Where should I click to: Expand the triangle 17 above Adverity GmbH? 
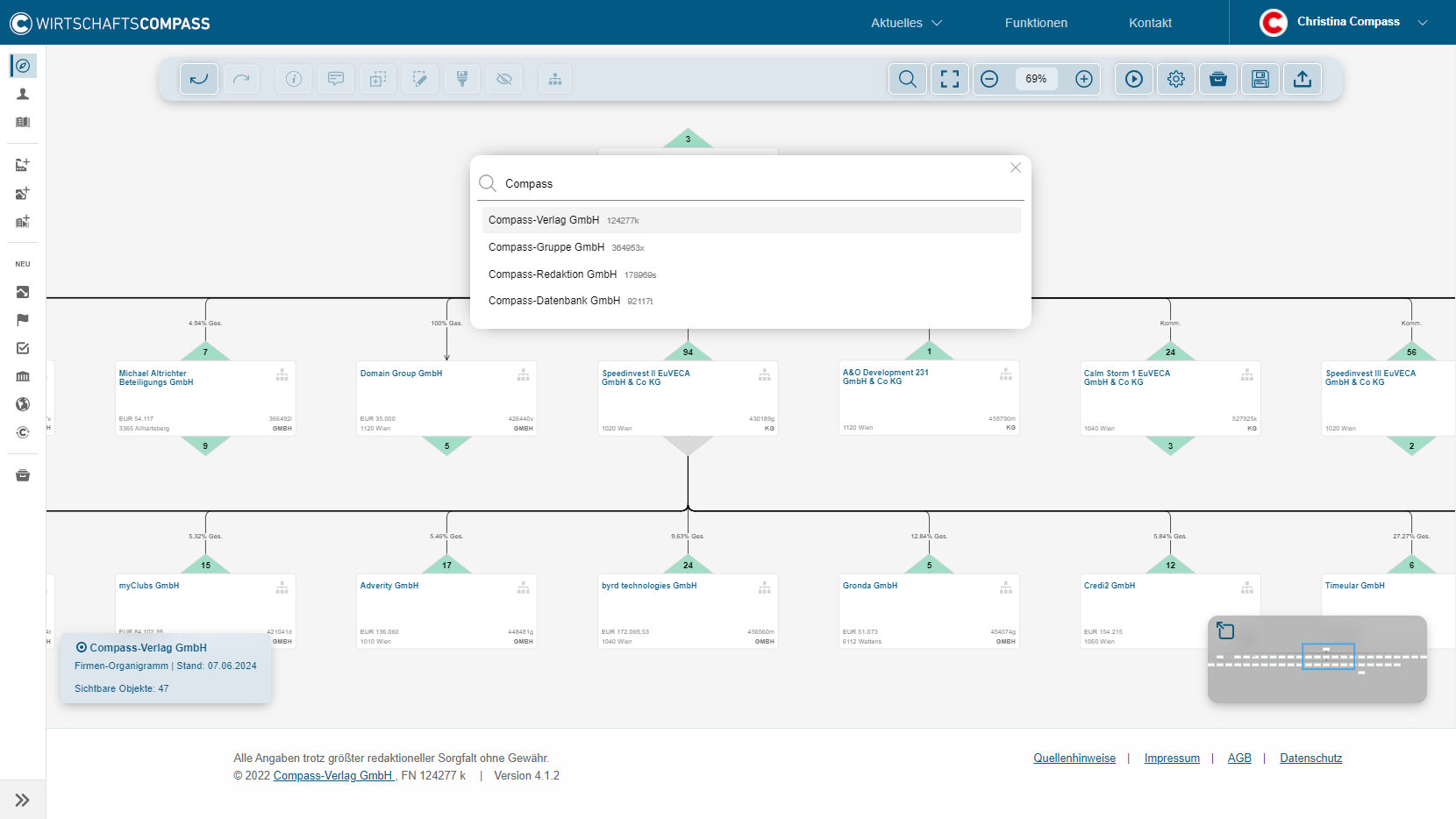coord(446,565)
